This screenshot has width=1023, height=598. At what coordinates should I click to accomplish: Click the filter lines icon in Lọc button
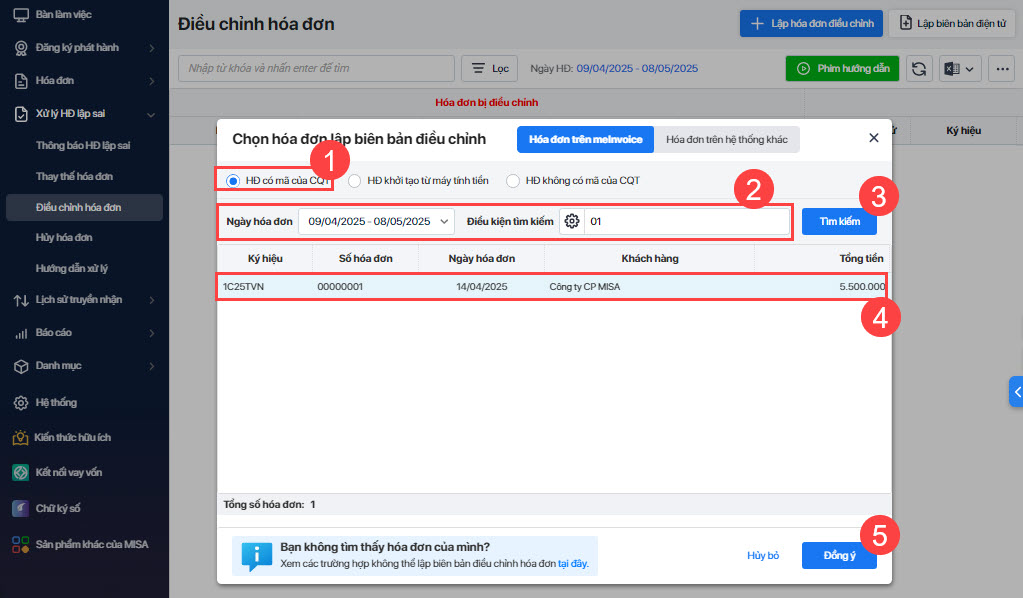pyautogui.click(x=478, y=68)
